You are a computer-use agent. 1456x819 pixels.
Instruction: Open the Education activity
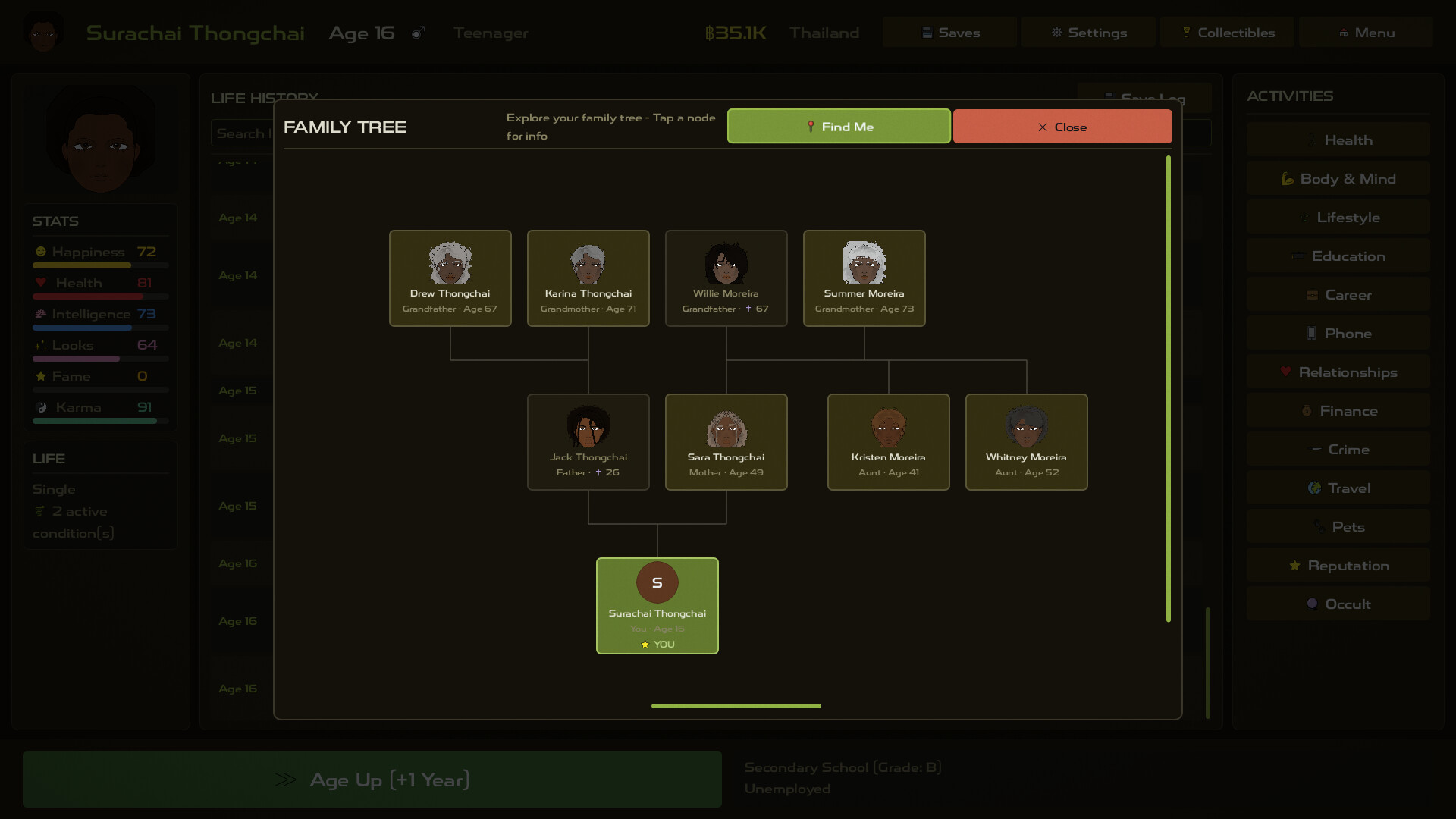tap(1338, 256)
